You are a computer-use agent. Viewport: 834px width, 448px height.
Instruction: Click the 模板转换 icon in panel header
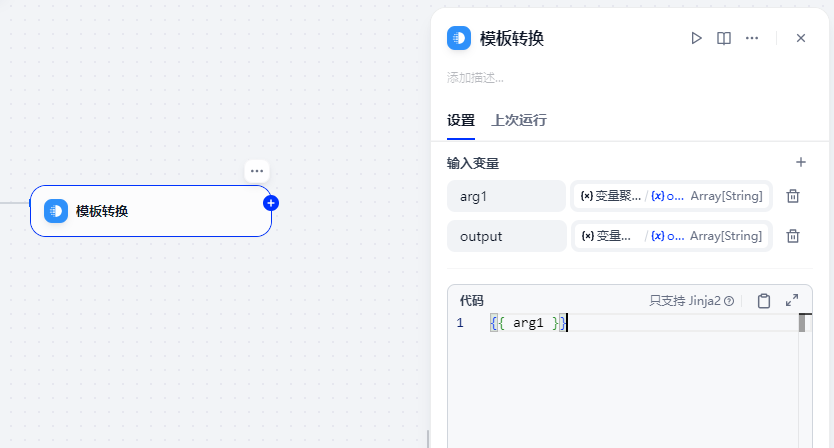pyautogui.click(x=459, y=38)
